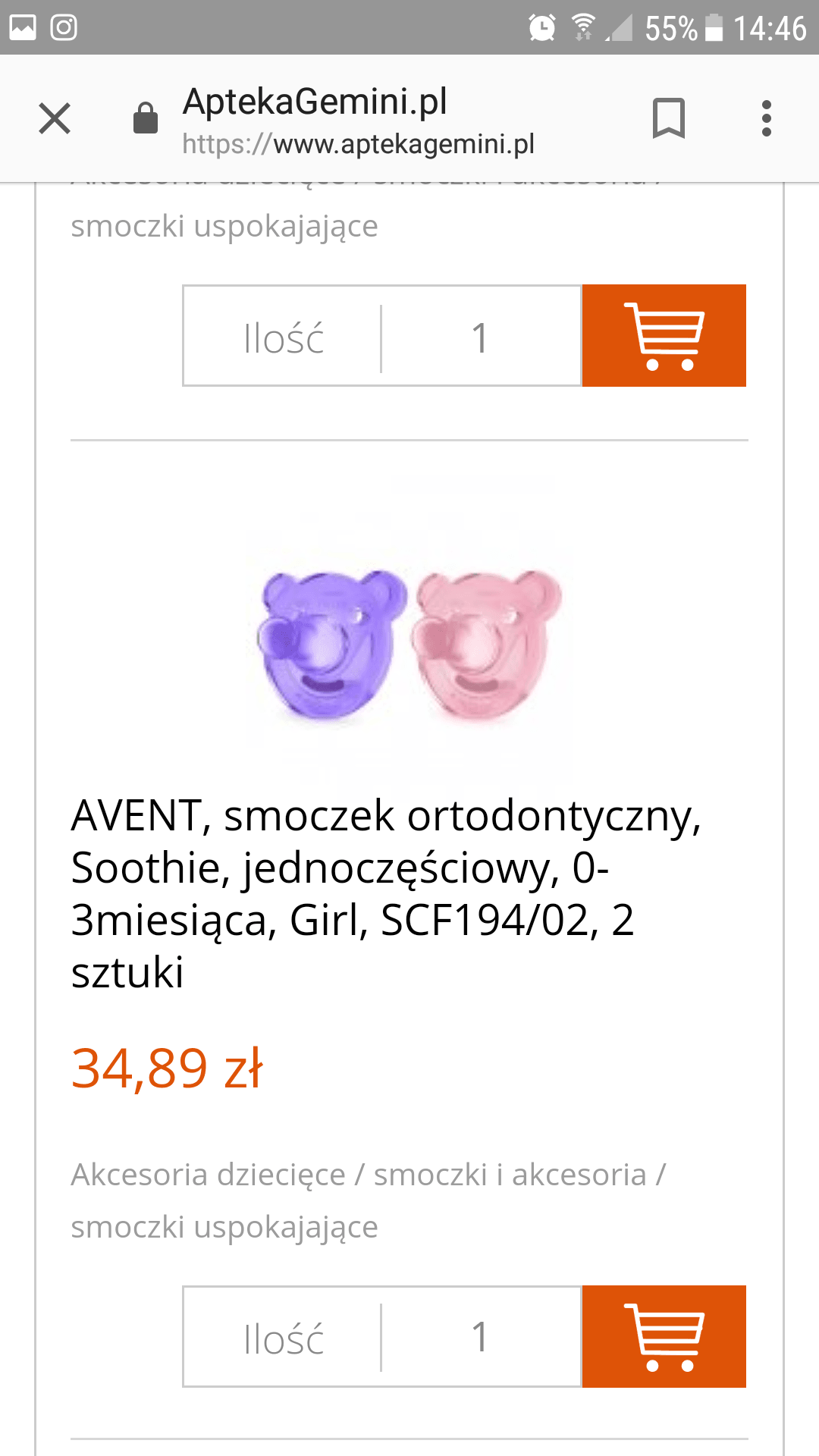Tap the secure connection lock icon
Viewport: 819px width, 1456px height.
click(x=145, y=118)
